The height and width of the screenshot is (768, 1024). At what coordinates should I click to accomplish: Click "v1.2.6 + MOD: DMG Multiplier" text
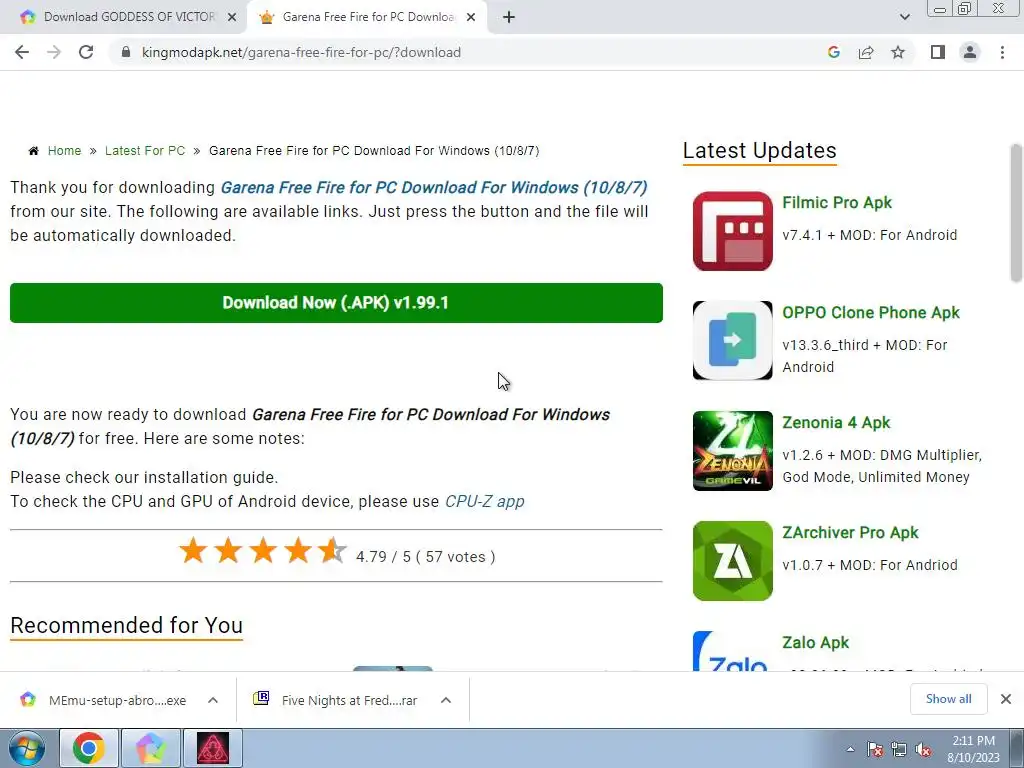pyautogui.click(x=882, y=455)
